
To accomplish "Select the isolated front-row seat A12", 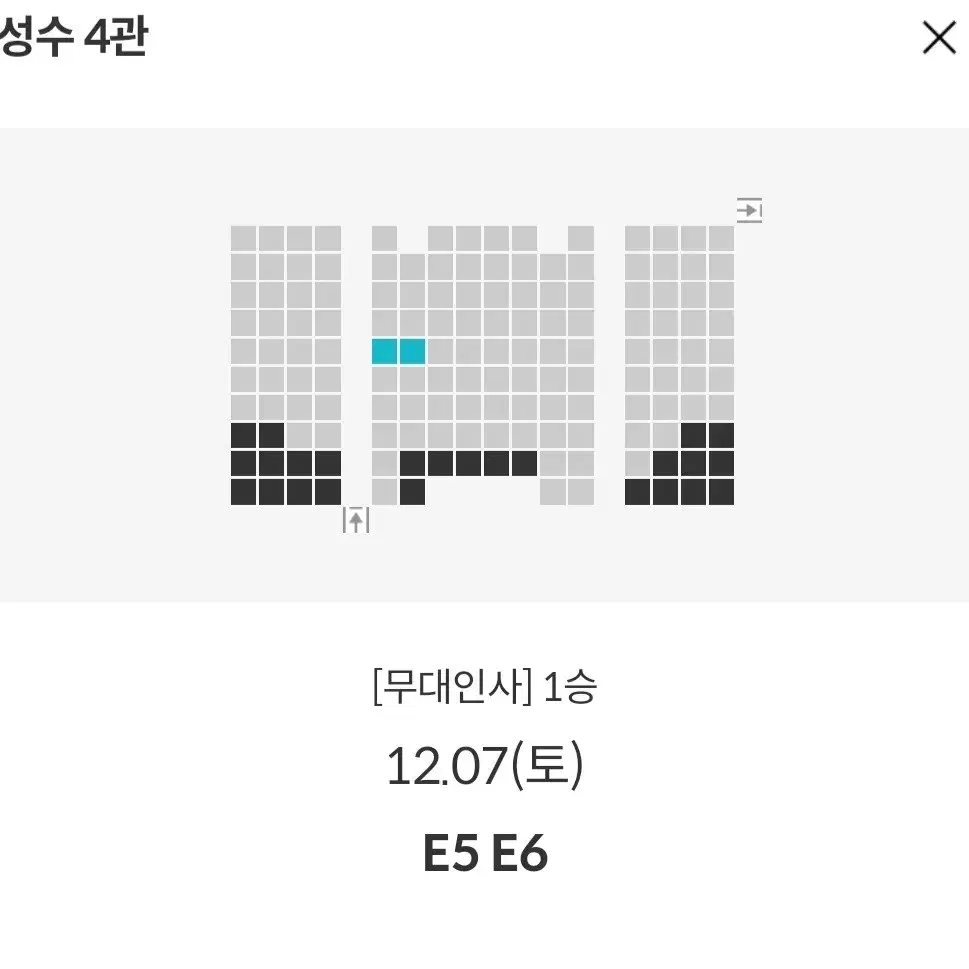I will pos(581,239).
